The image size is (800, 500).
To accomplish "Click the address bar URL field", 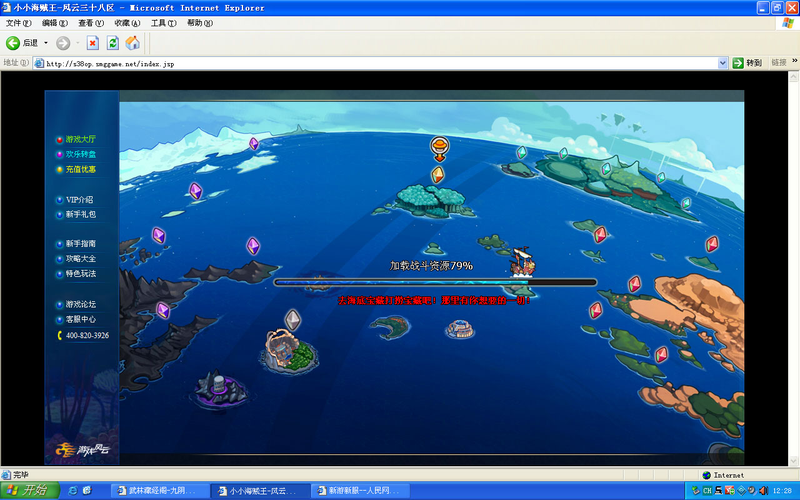I will pos(378,63).
